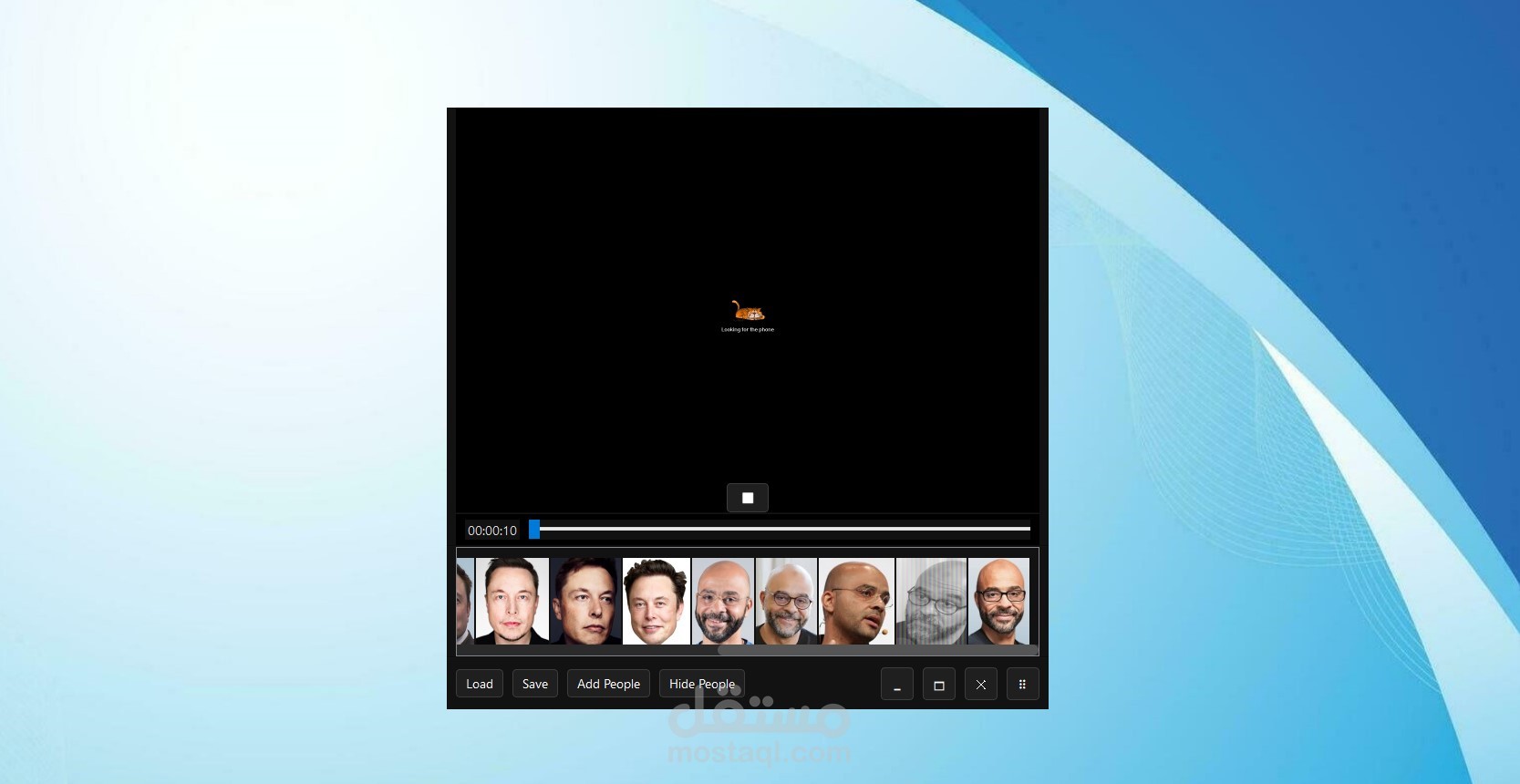Select the last face thumbnail in the strip
This screenshot has width=1520, height=784.
(x=998, y=602)
